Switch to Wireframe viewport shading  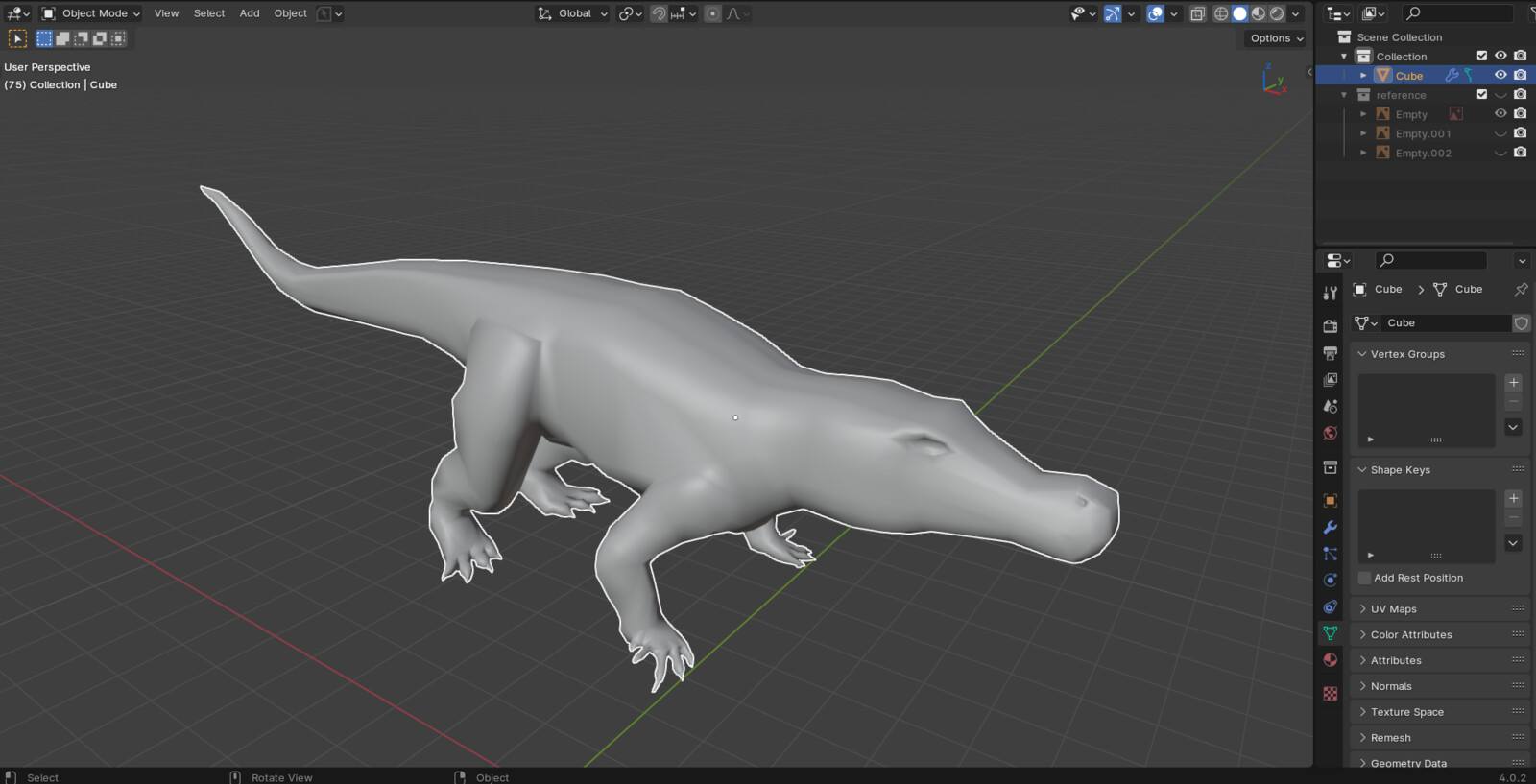(x=1221, y=13)
